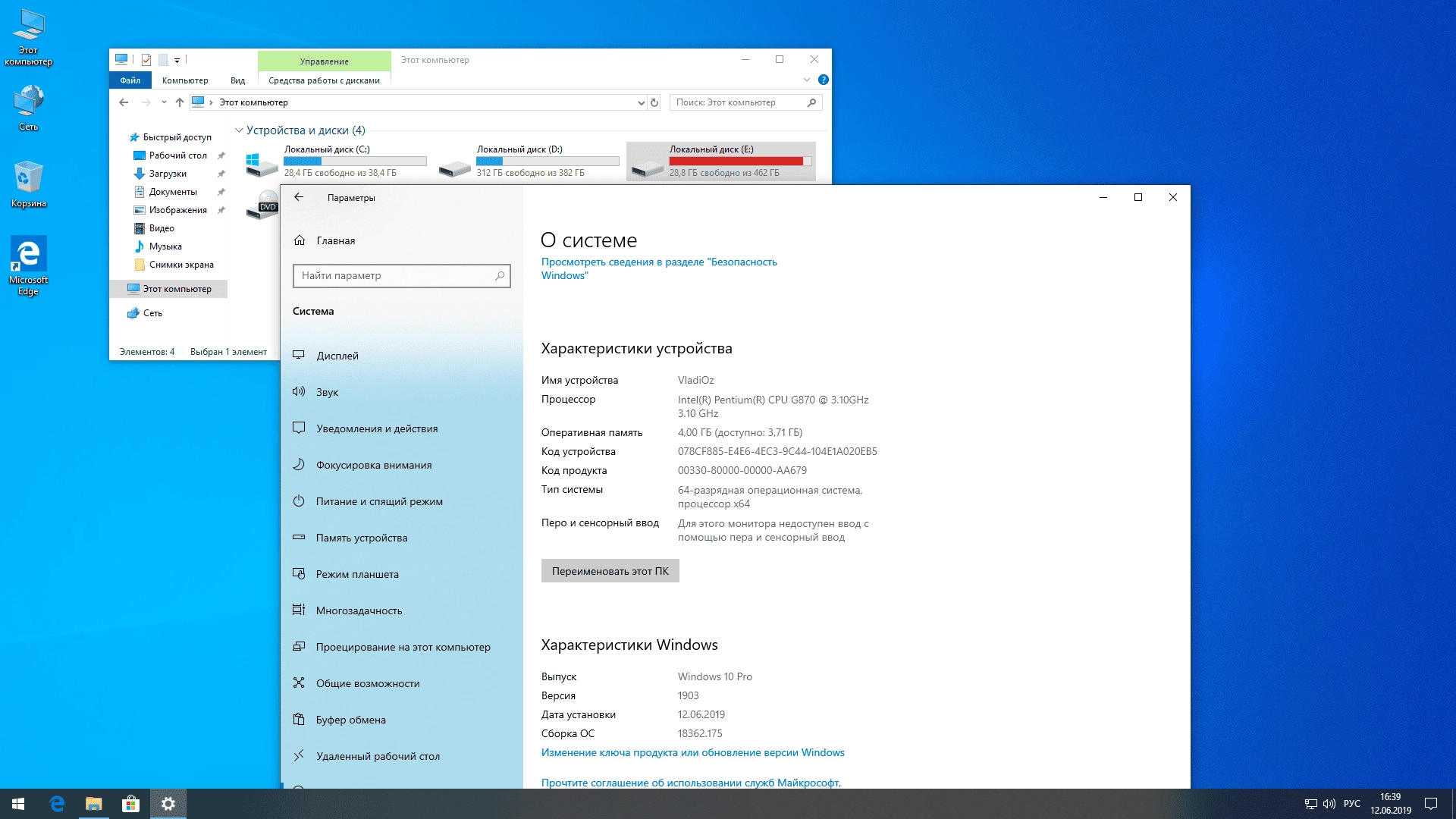Image resolution: width=1456 pixels, height=819 pixels.
Task: Select Управление contextual tab
Action: point(324,61)
